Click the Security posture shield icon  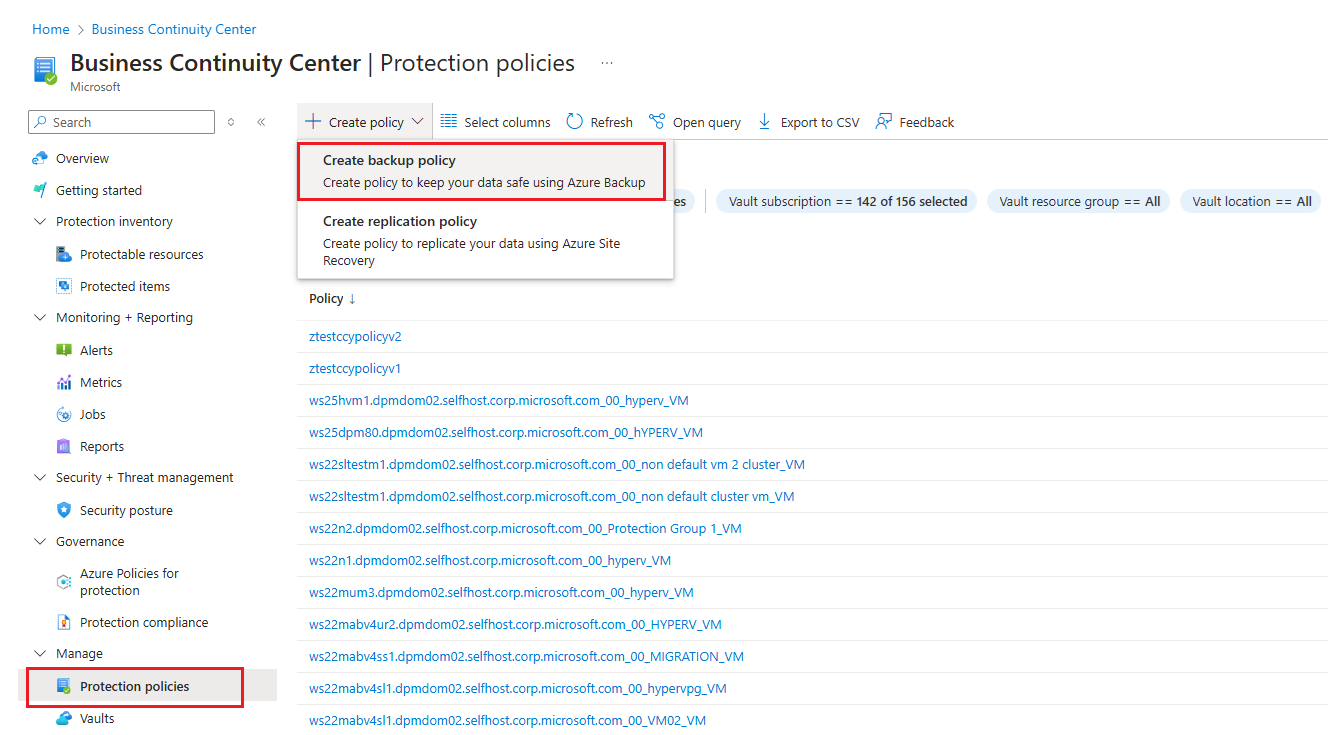64,510
